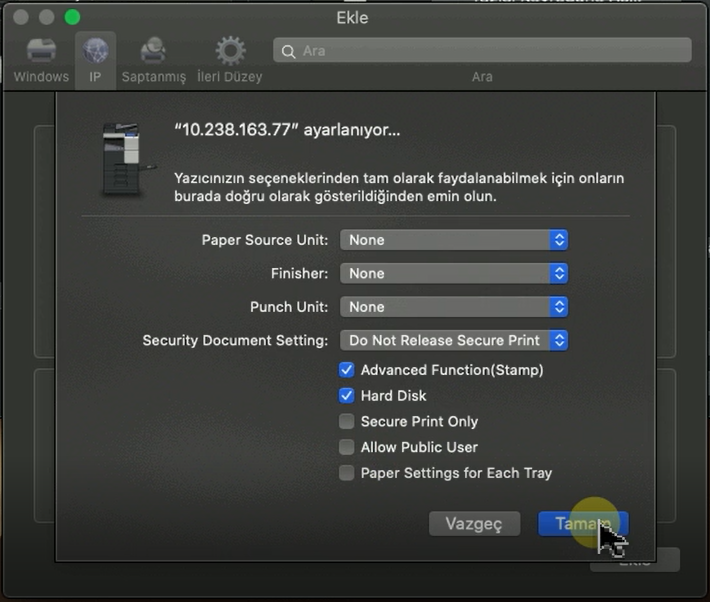This screenshot has width=710, height=602.
Task: Click the printer device image
Action: click(x=129, y=158)
